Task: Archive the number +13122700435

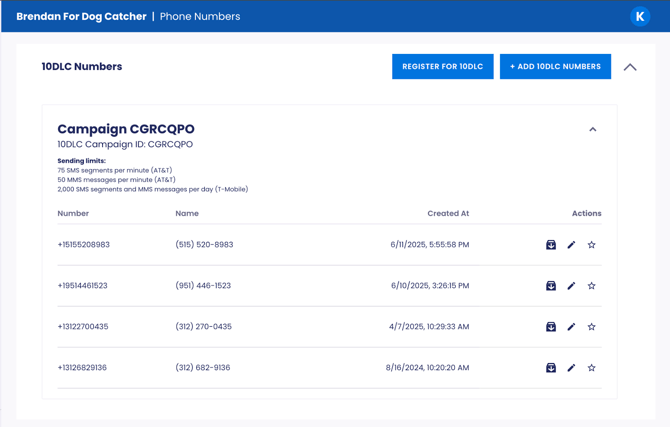Action: [x=551, y=327]
